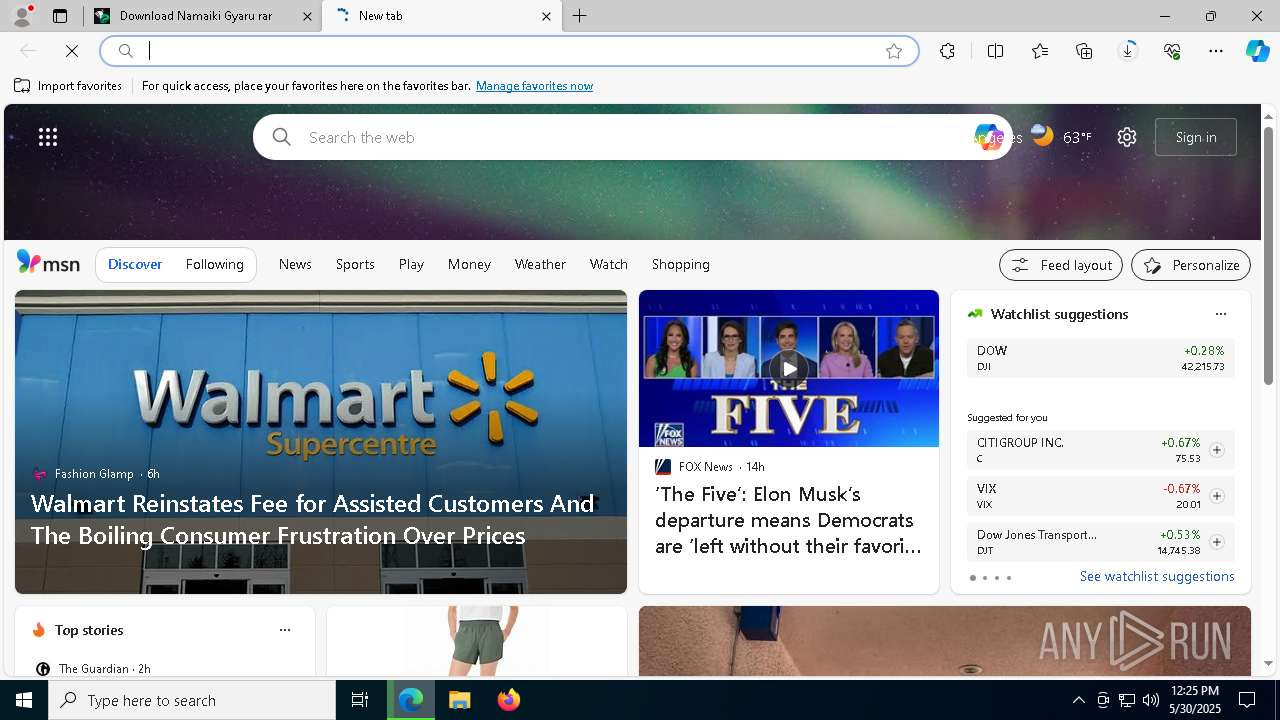Open the green shorts product thumbnail

tap(477, 641)
